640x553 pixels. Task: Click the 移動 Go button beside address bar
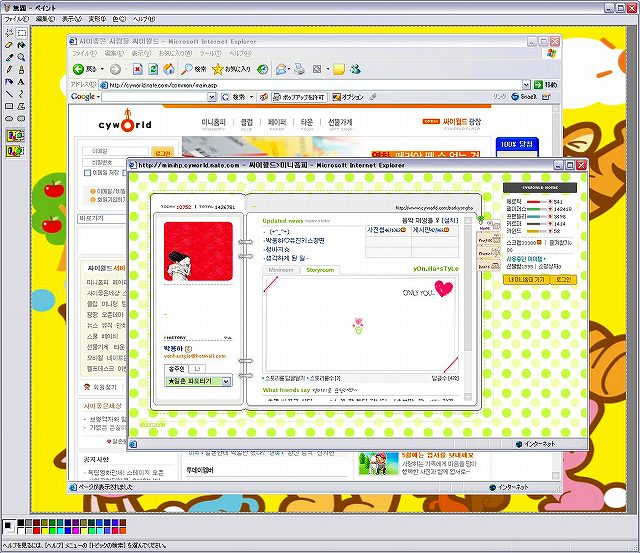click(x=546, y=85)
